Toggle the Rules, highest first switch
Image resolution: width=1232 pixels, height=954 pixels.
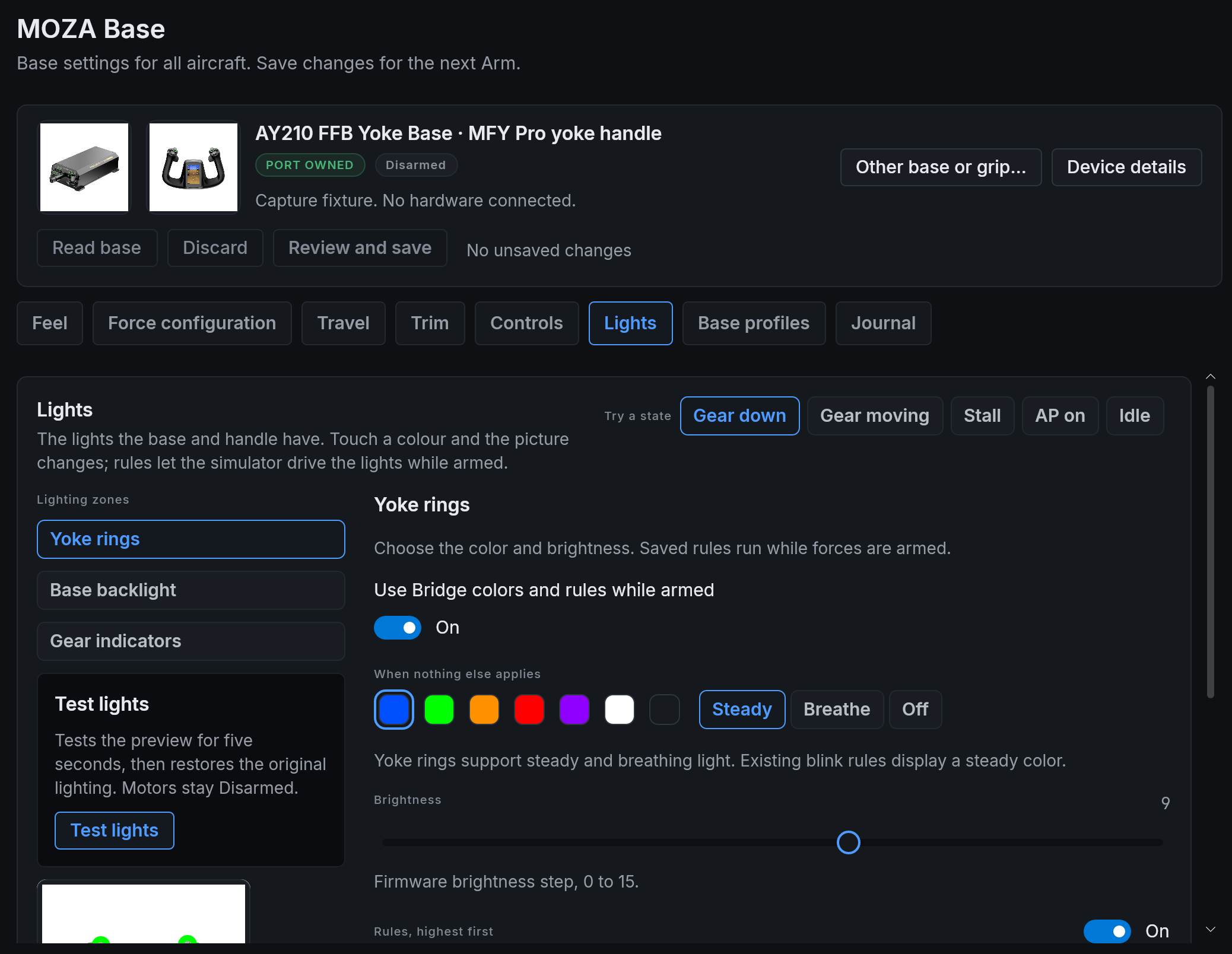point(1107,931)
